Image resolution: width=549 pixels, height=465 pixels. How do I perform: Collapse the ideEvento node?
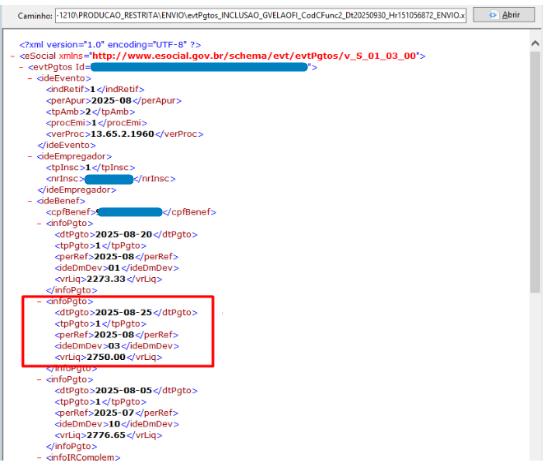click(x=30, y=78)
